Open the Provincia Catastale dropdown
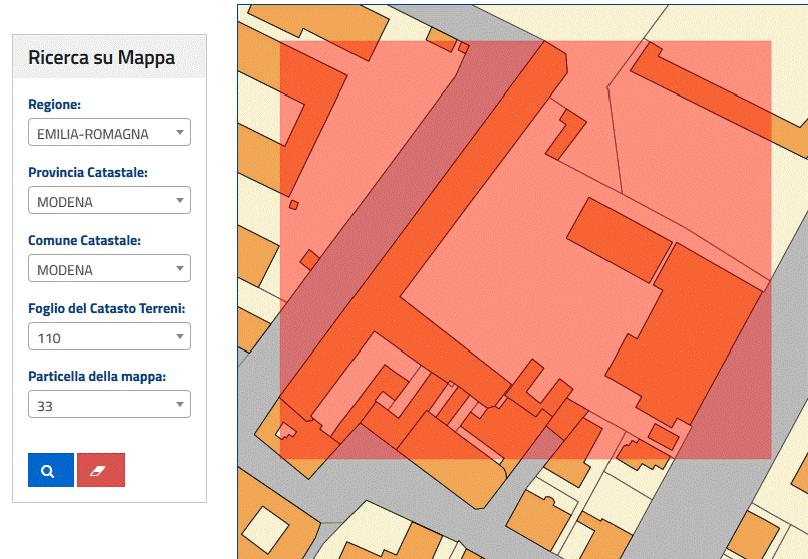Screen dimensions: 808x559 pyautogui.click(x=109, y=200)
